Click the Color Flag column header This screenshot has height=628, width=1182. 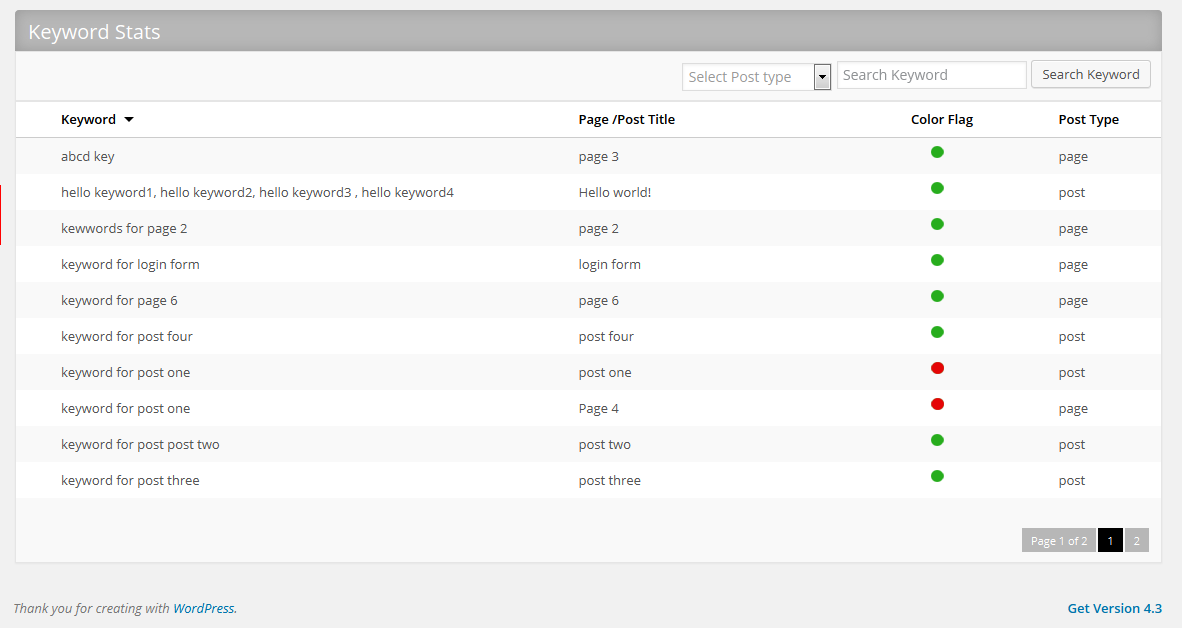click(941, 120)
